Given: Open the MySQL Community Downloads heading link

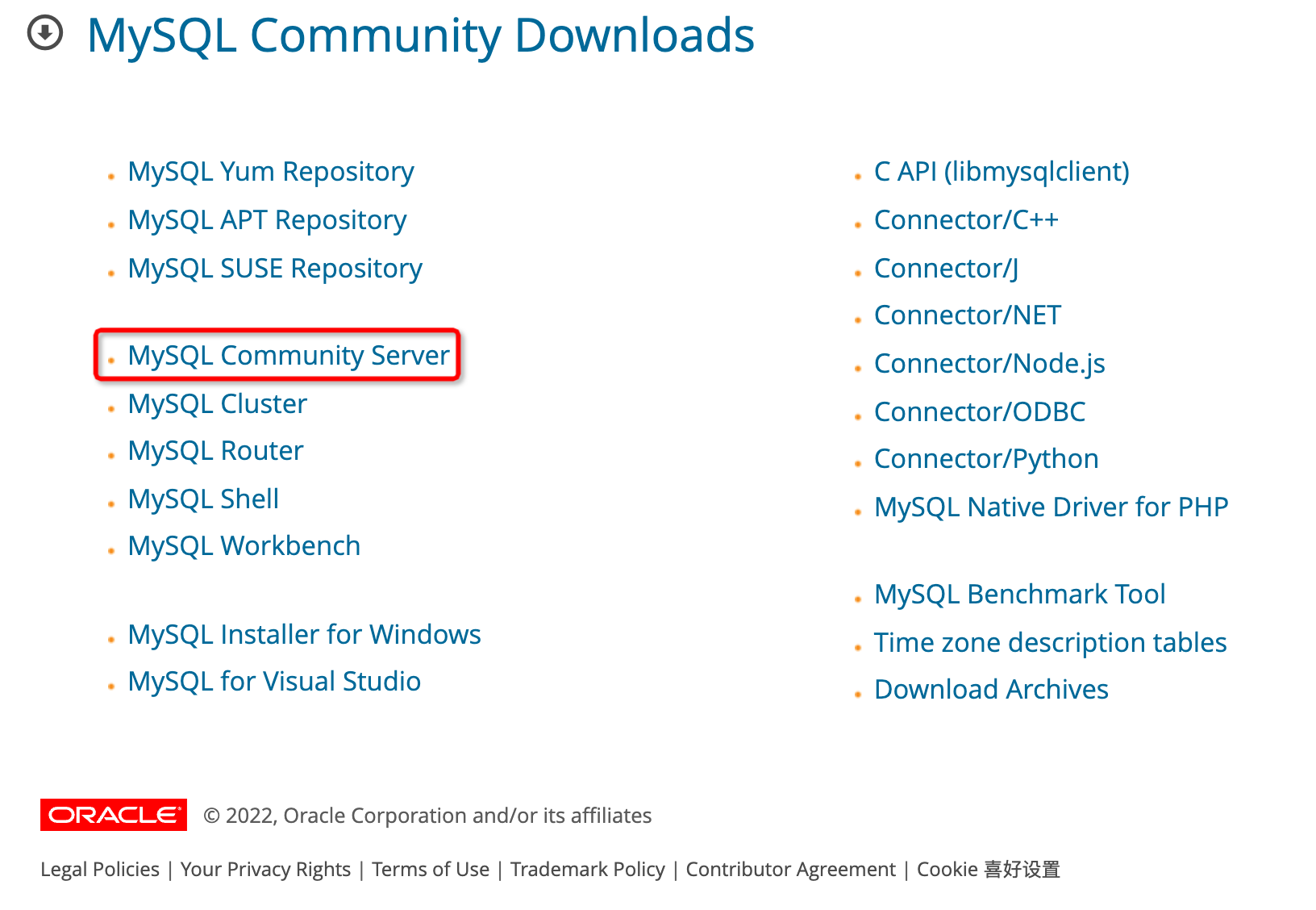Looking at the screenshot, I should pyautogui.click(x=421, y=35).
